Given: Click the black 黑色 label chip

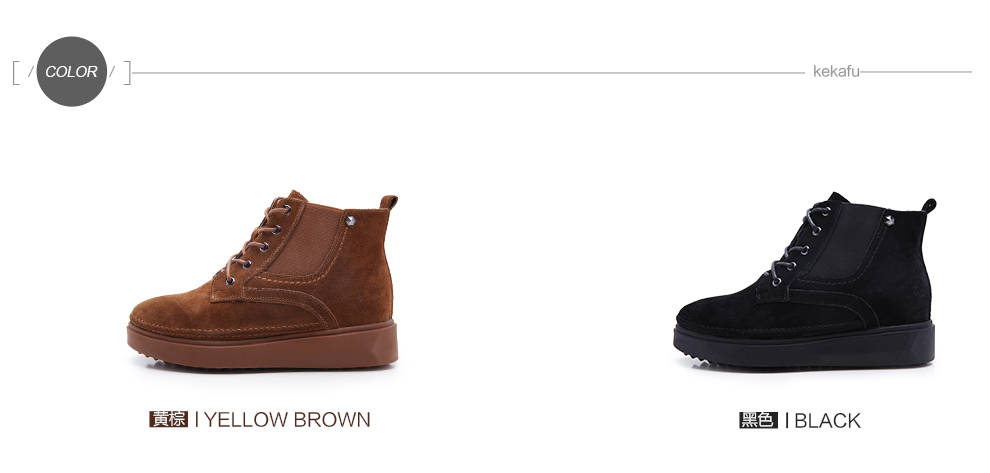Looking at the screenshot, I should point(758,420).
